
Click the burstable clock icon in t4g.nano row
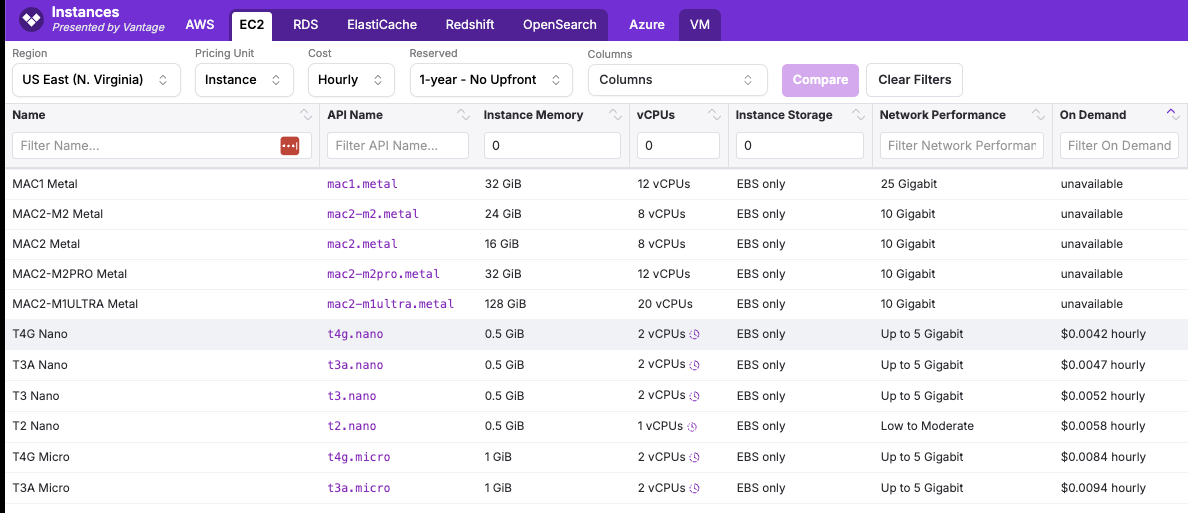tap(695, 334)
